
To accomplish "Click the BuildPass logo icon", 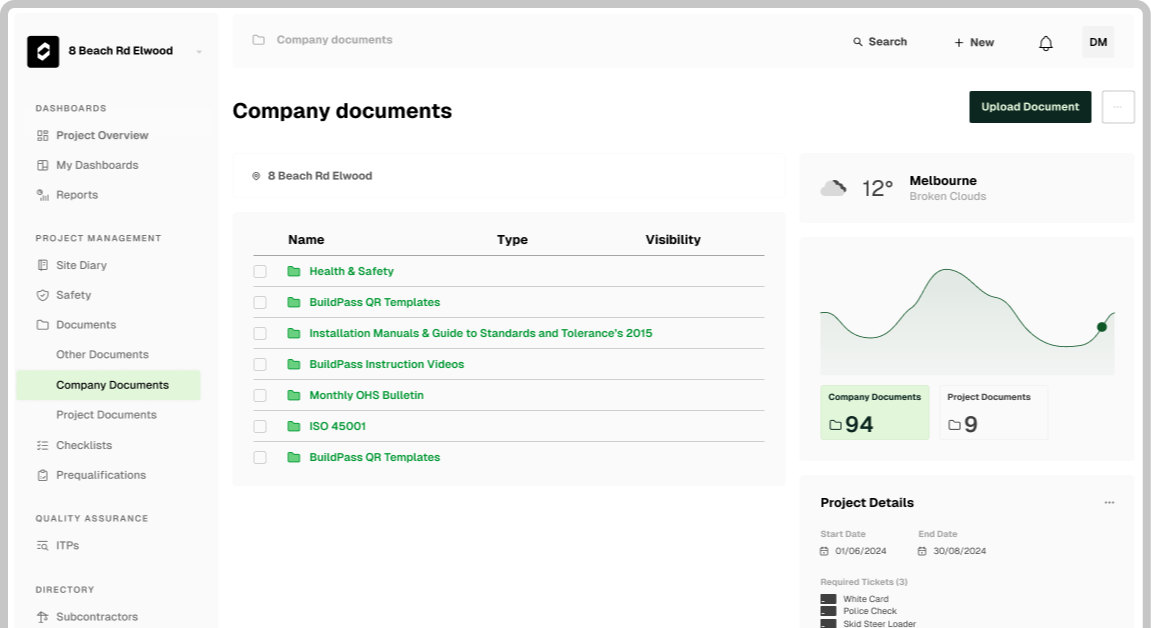I will 43,51.
